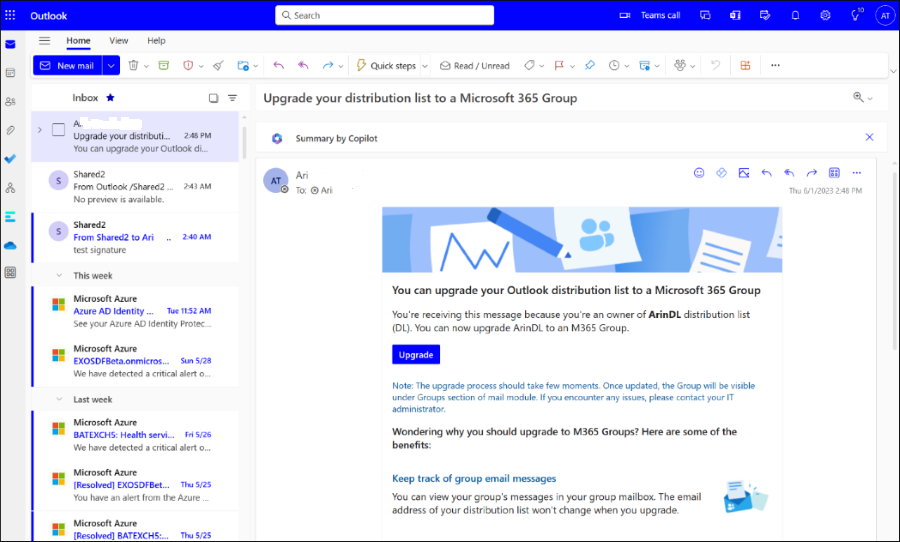Open More apps icon in sidebar
Viewport: 900px width, 542px height.
click(10, 273)
